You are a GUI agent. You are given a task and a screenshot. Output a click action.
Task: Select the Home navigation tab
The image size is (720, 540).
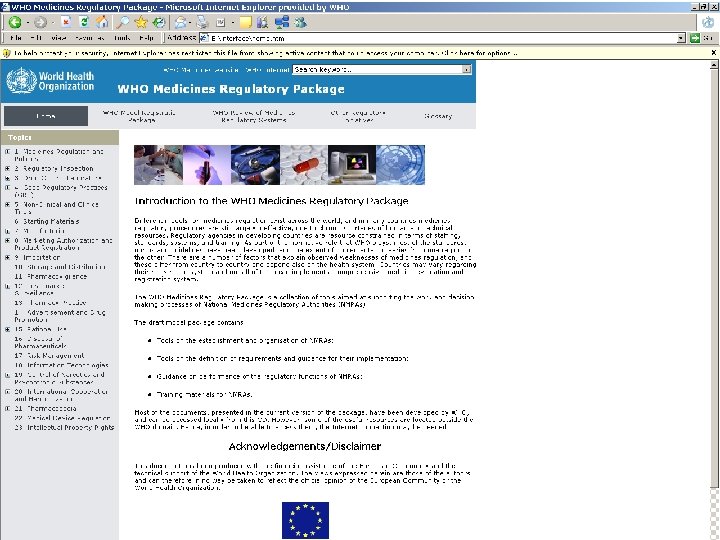[x=46, y=116]
